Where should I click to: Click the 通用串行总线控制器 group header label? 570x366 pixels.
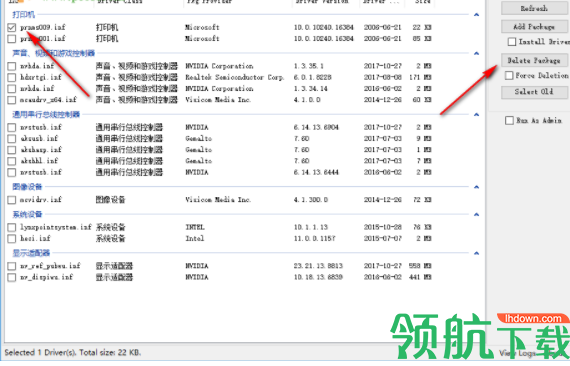click(46, 114)
